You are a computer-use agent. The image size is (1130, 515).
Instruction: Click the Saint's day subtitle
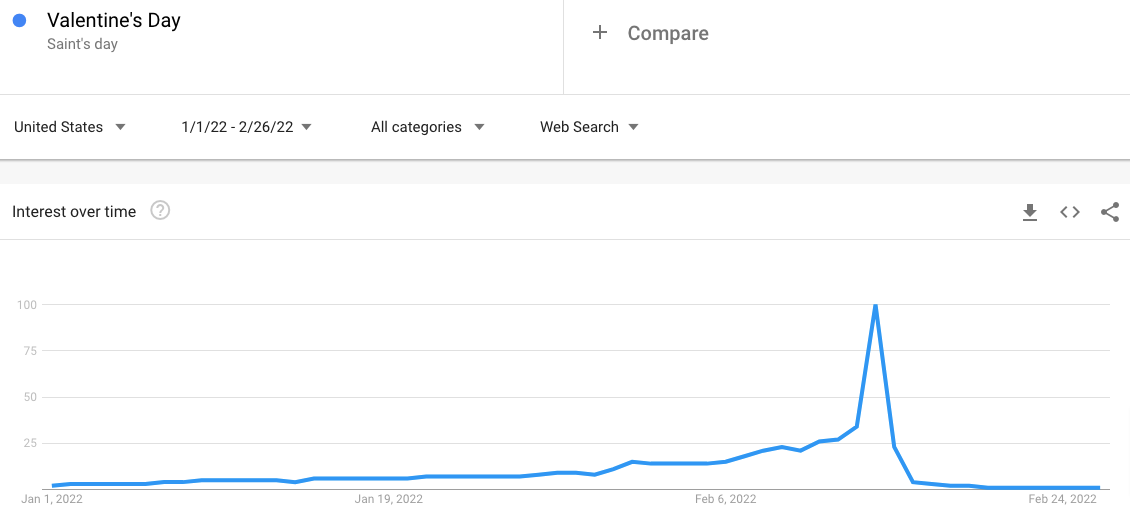(82, 44)
